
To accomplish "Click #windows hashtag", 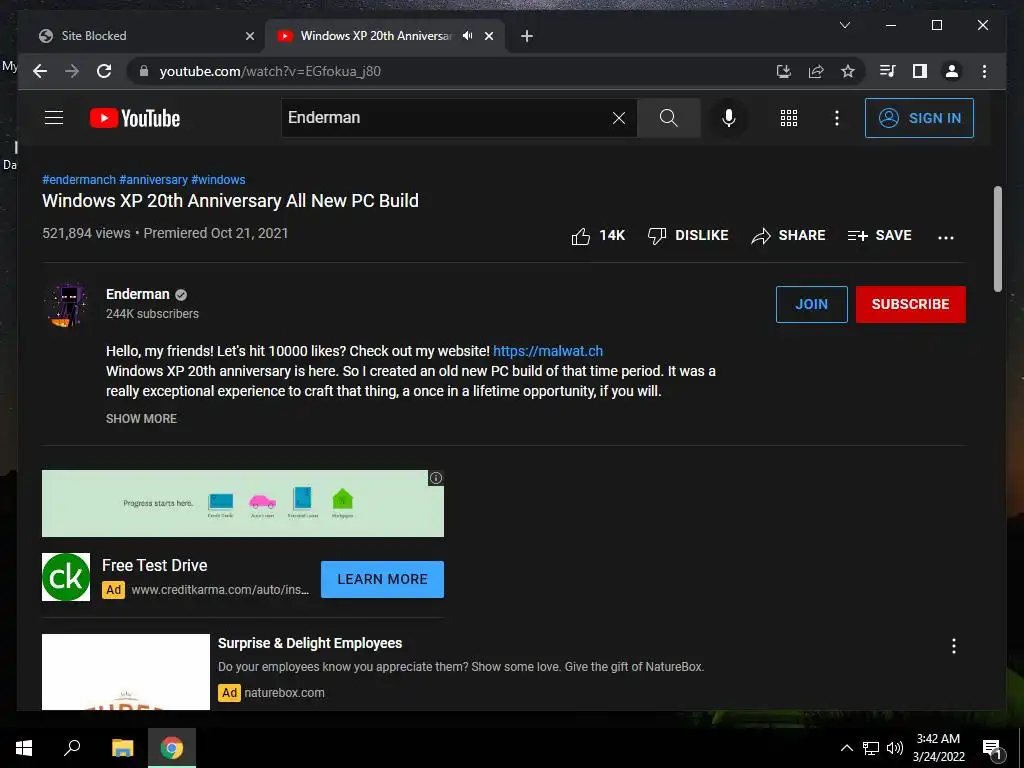I will coord(218,180).
